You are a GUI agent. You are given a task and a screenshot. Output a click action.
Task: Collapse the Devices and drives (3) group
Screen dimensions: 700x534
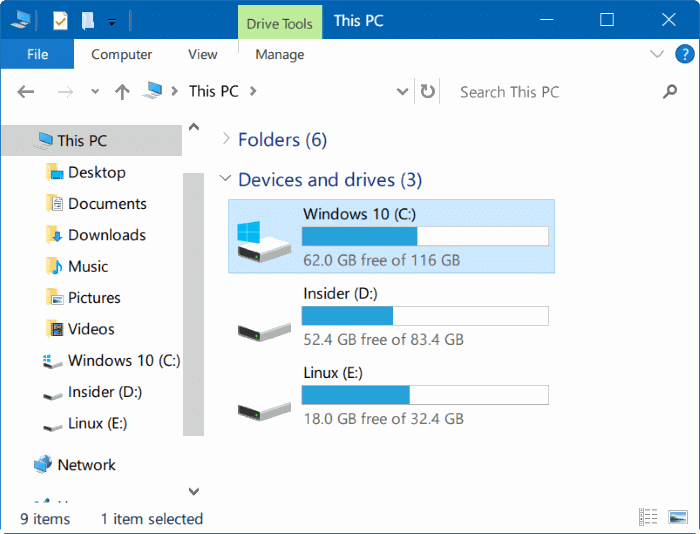tap(225, 179)
